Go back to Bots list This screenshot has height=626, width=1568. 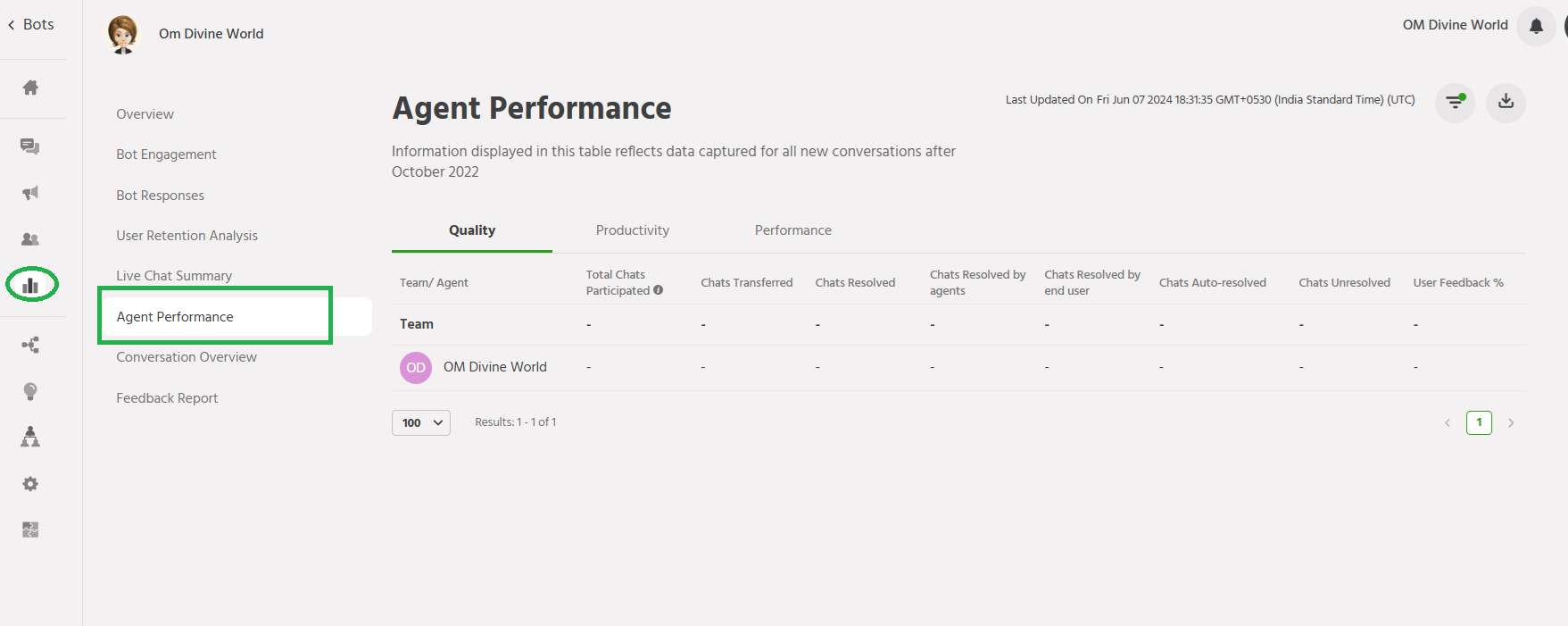[x=31, y=25]
